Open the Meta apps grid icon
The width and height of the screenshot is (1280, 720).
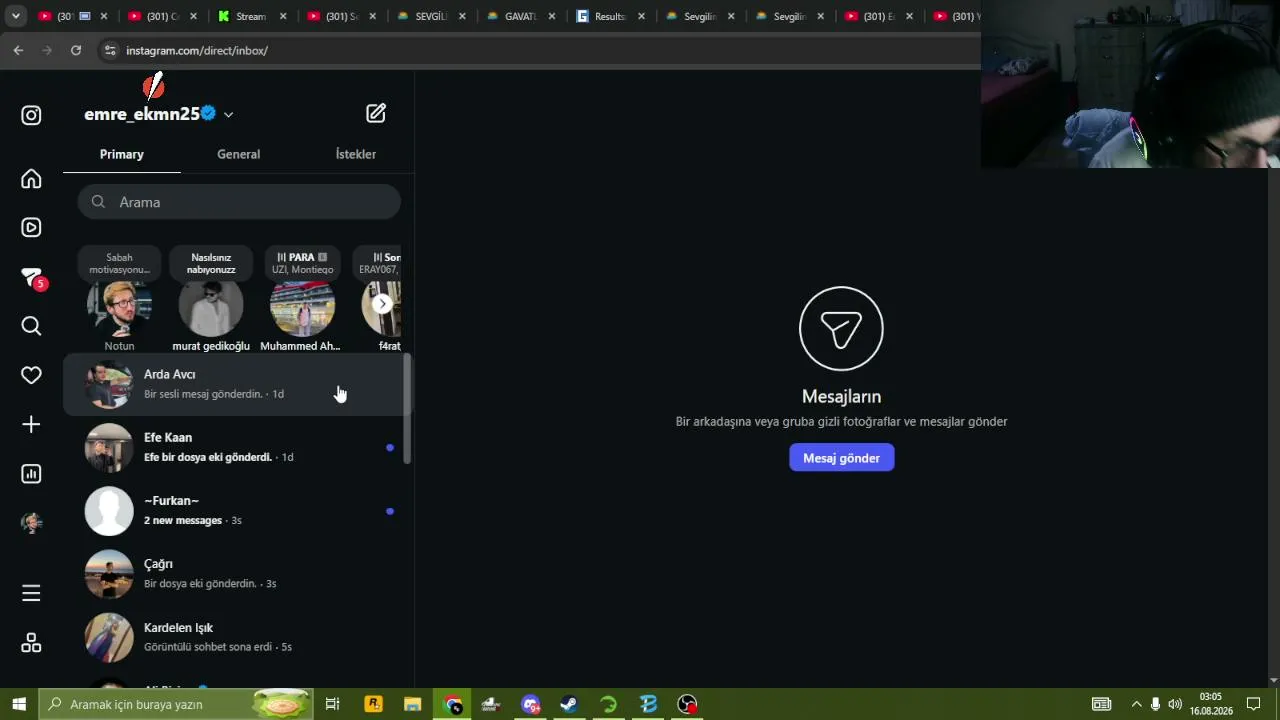31,643
